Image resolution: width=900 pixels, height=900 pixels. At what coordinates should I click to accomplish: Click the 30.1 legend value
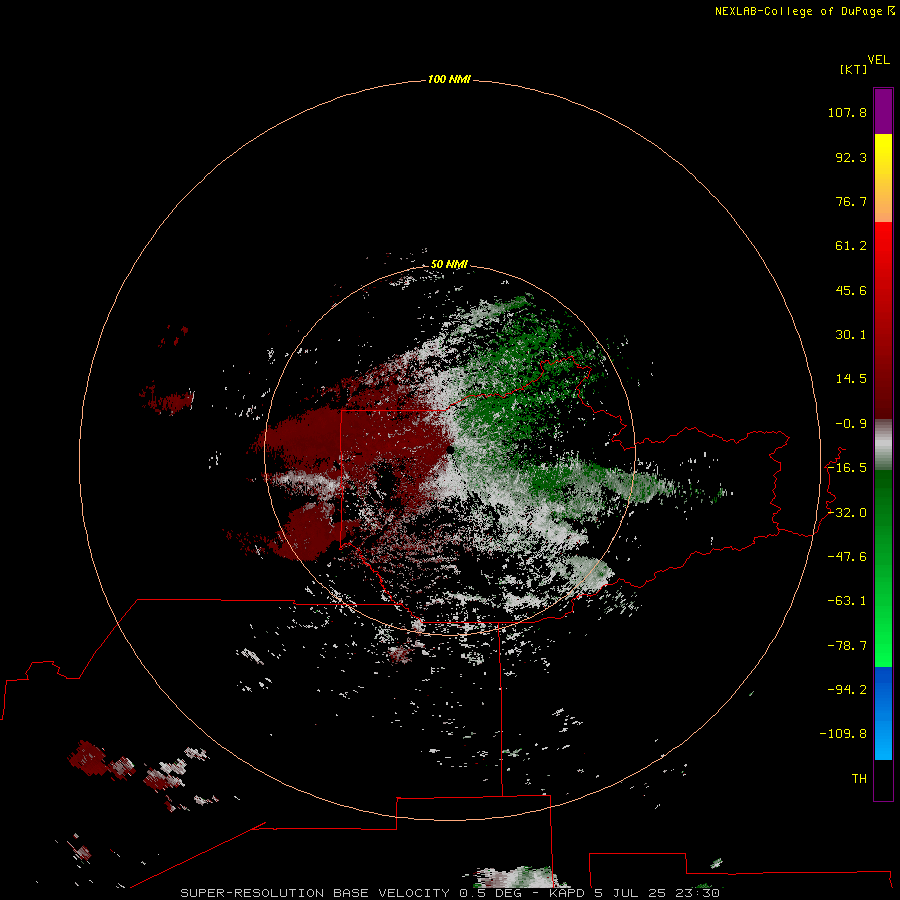[851, 335]
